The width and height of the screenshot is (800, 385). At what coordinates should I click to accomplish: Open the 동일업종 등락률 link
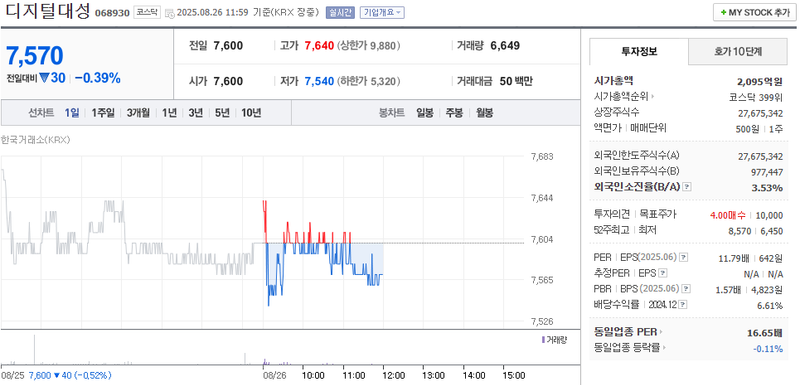point(630,348)
